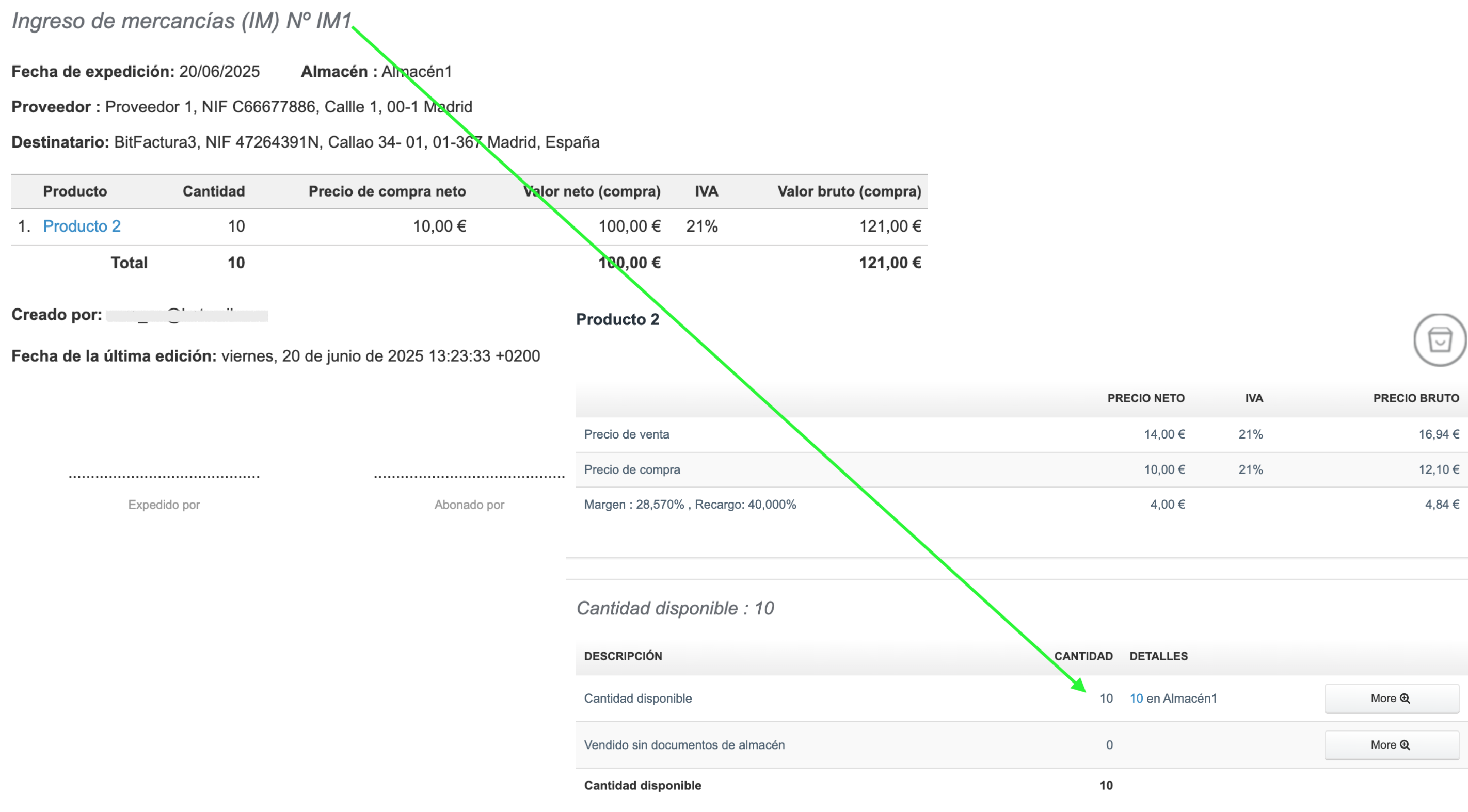1468x812 pixels.
Task: Open the Producto 2 link in the table
Action: coord(82,226)
